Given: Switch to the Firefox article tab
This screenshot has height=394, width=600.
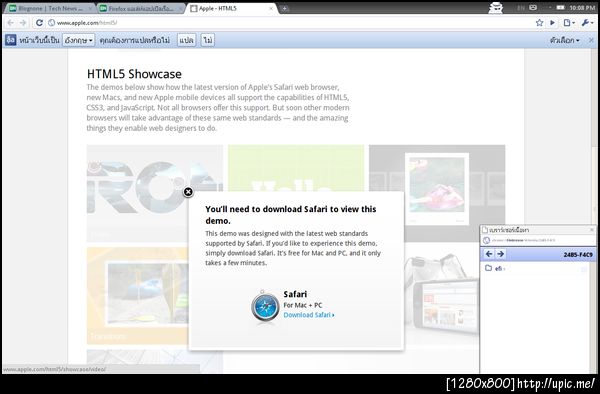Looking at the screenshot, I should pyautogui.click(x=140, y=8).
